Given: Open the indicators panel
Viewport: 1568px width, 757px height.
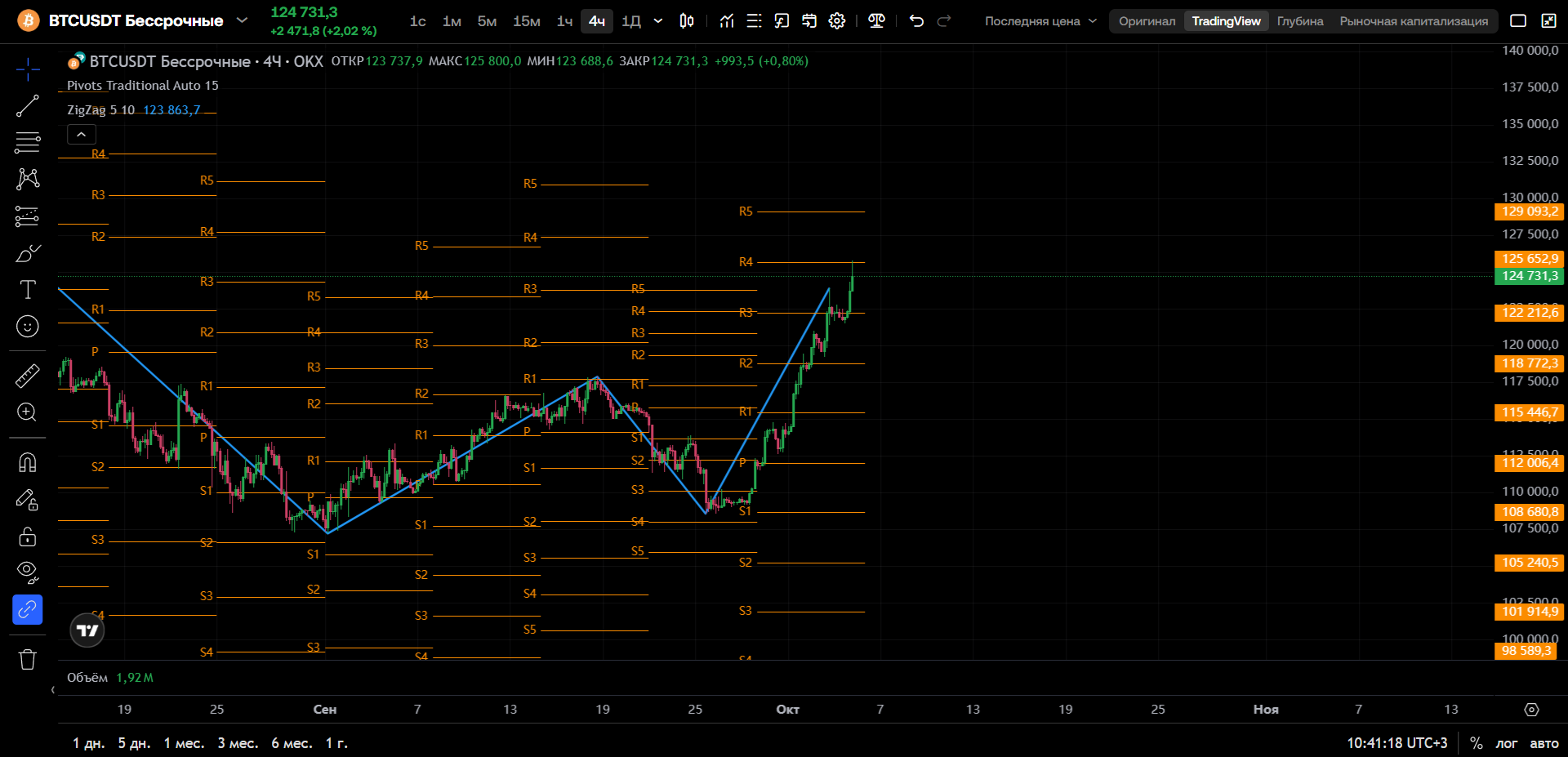Looking at the screenshot, I should point(727,21).
